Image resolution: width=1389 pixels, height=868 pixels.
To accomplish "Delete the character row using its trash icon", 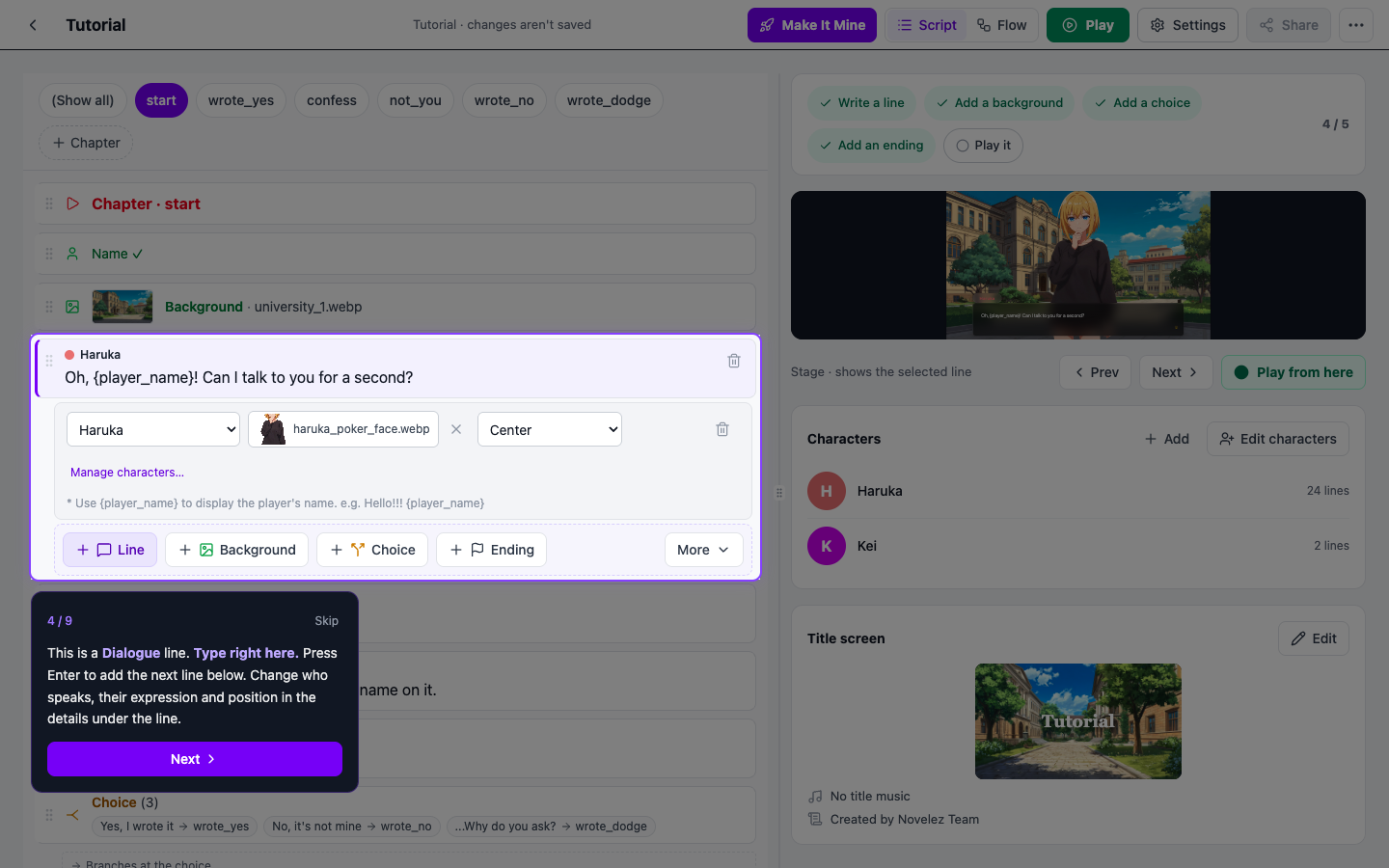I will (x=722, y=429).
